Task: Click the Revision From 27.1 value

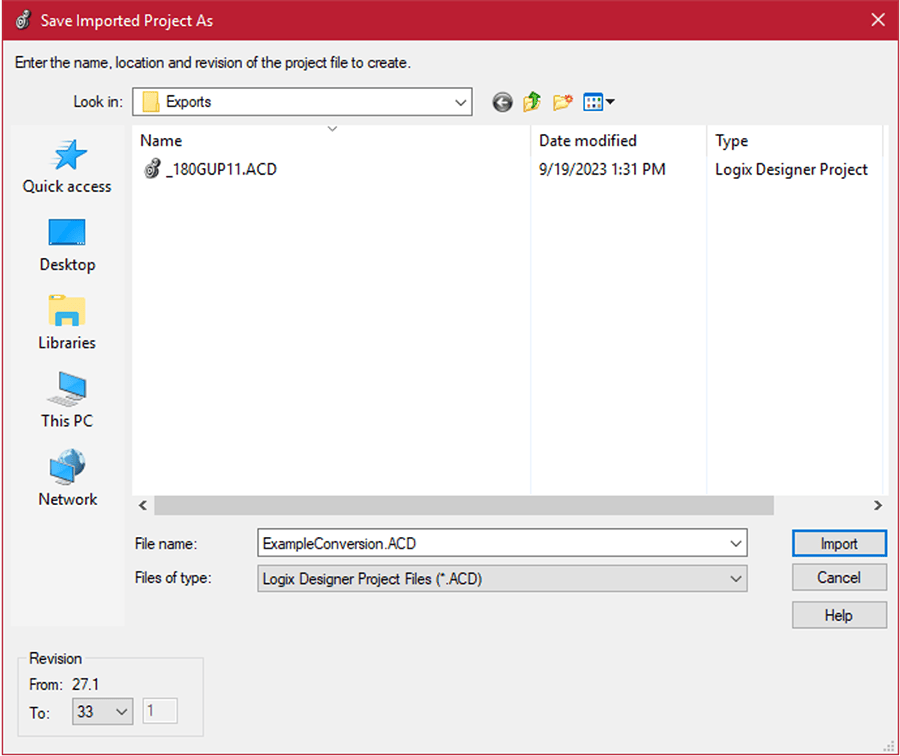Action: click(86, 684)
